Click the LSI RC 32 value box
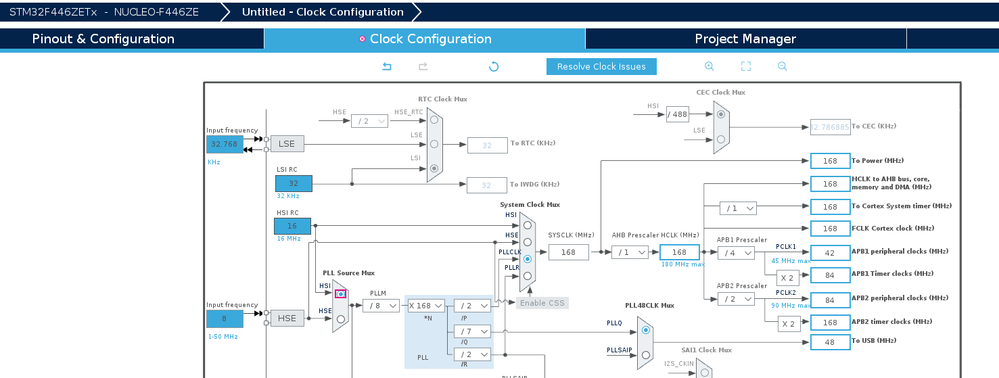The image size is (999, 378). pos(294,184)
